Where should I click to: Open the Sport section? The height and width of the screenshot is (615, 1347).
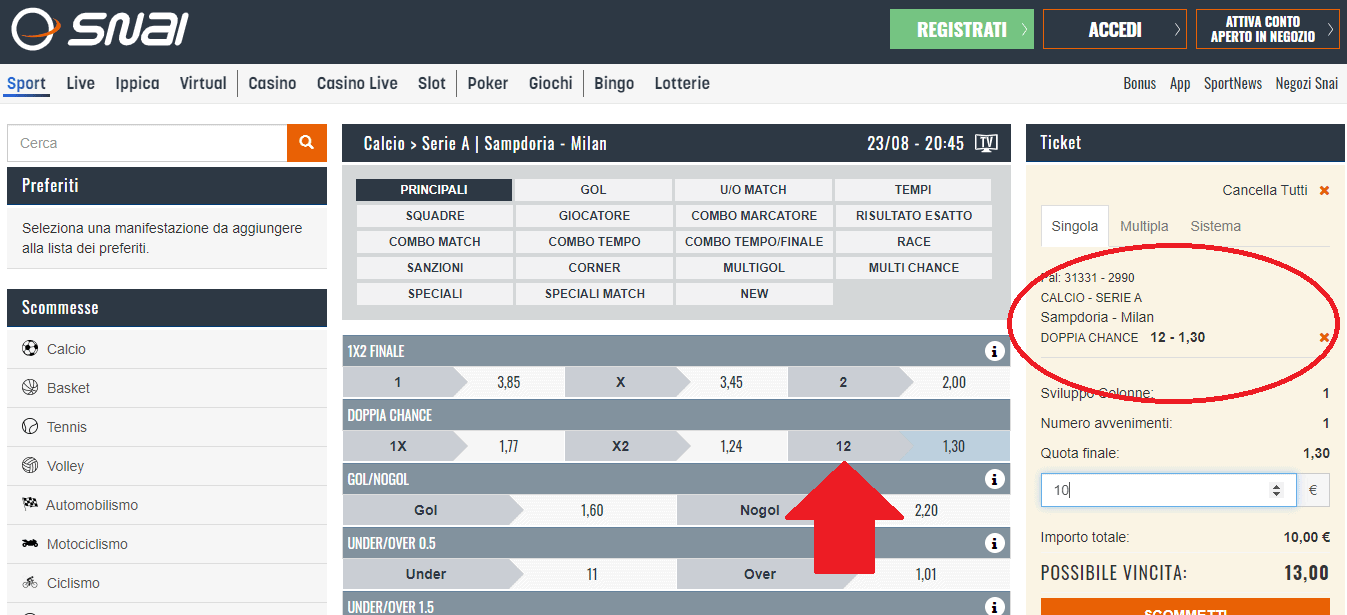click(x=26, y=83)
